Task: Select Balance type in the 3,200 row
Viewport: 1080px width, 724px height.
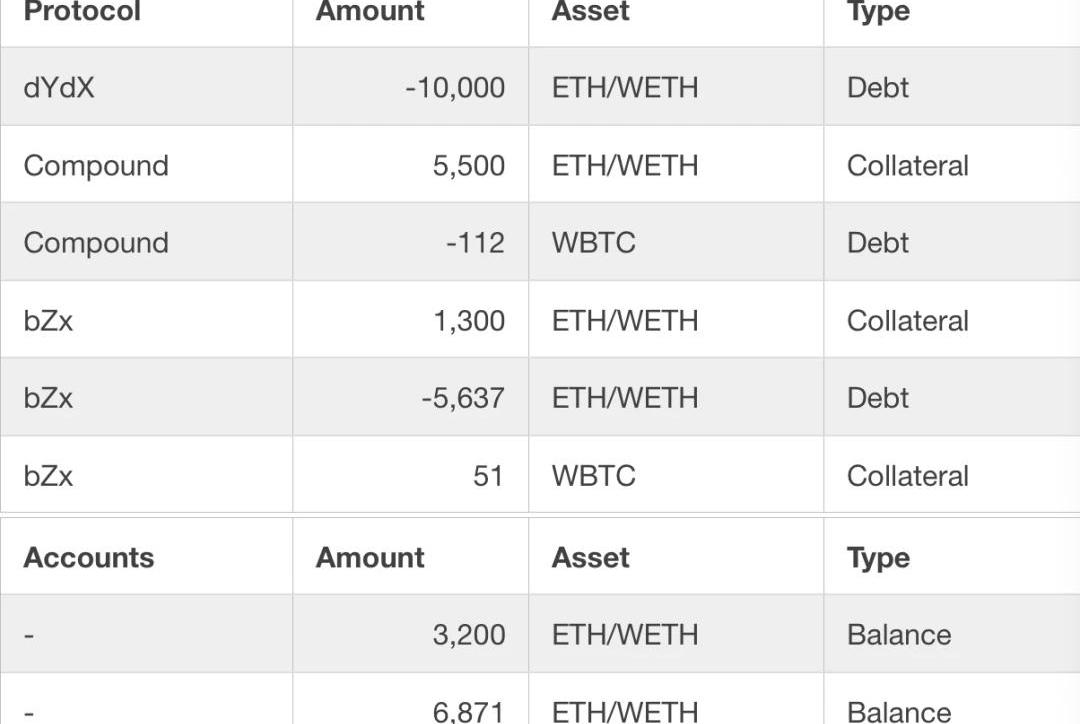Action: [898, 635]
